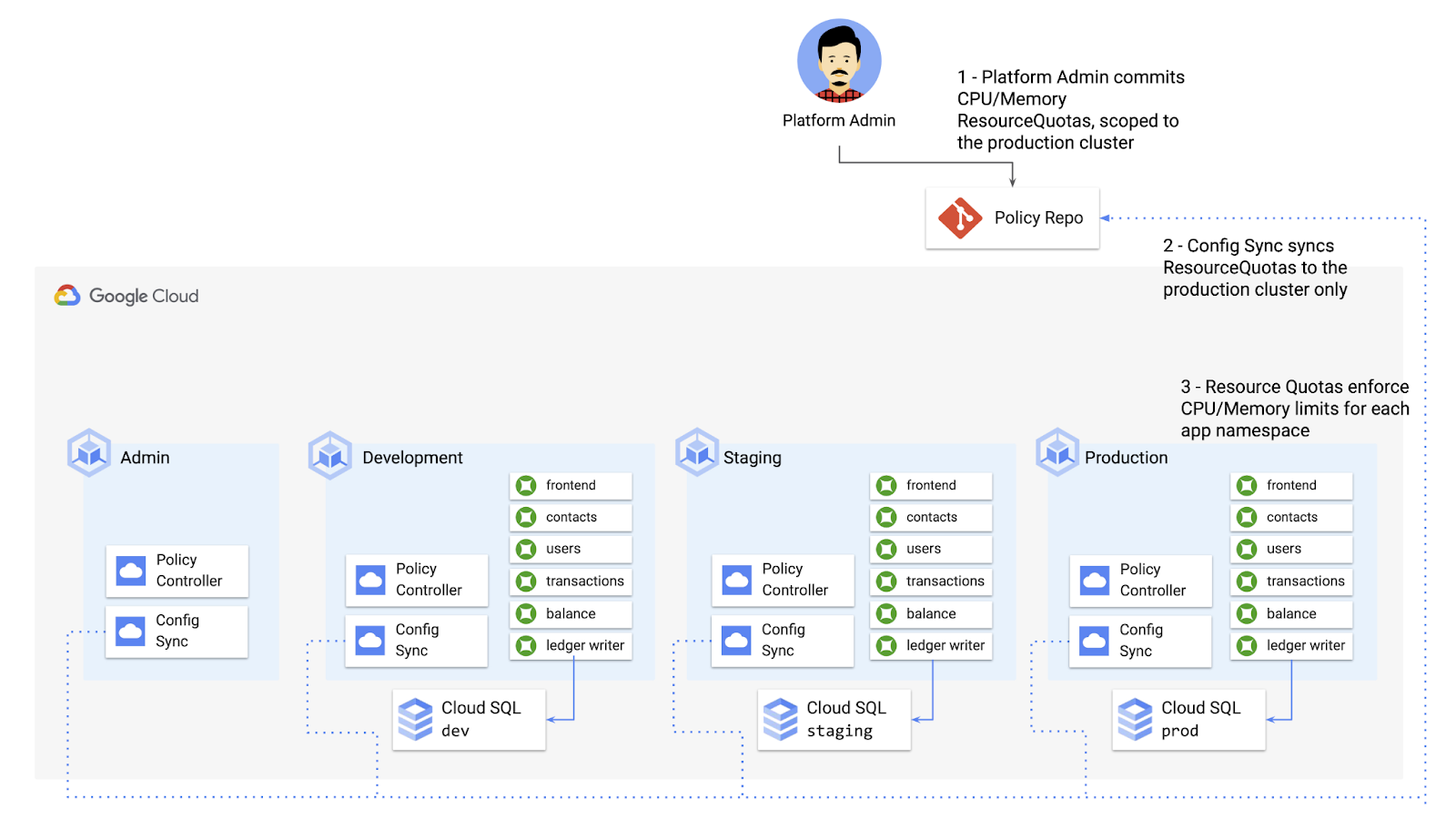Image resolution: width=1456 pixels, height=819 pixels.
Task: Select Policy Controller text in Production cluster
Action: coord(1153,580)
